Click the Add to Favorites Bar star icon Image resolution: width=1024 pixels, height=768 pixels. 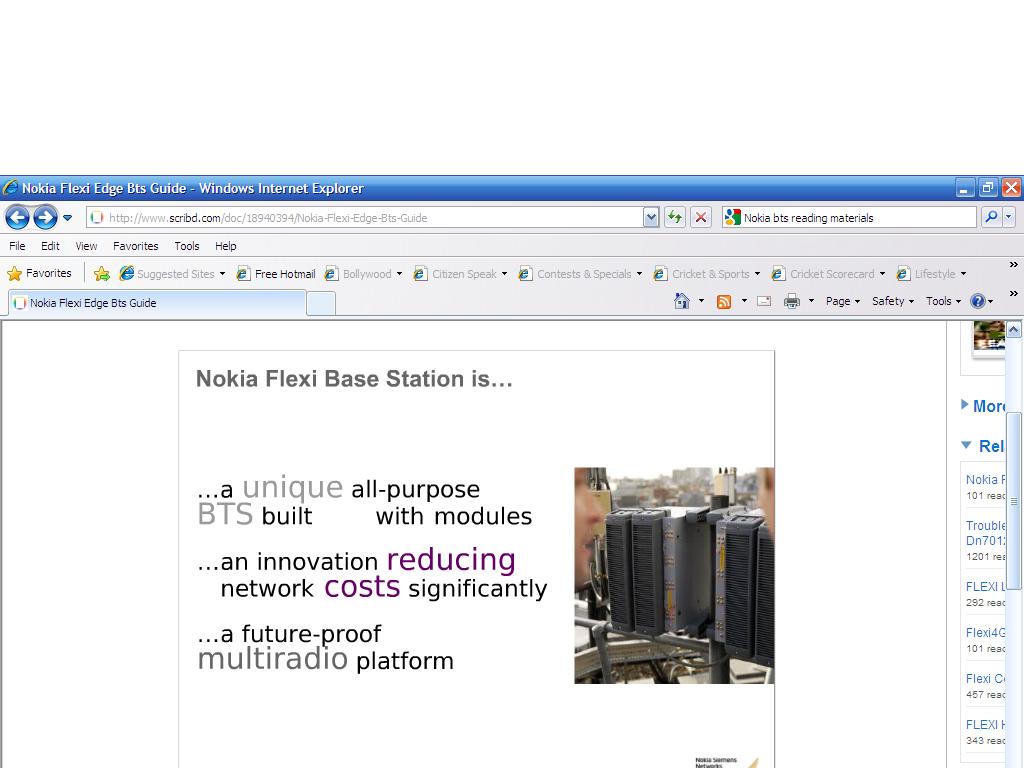click(x=101, y=274)
